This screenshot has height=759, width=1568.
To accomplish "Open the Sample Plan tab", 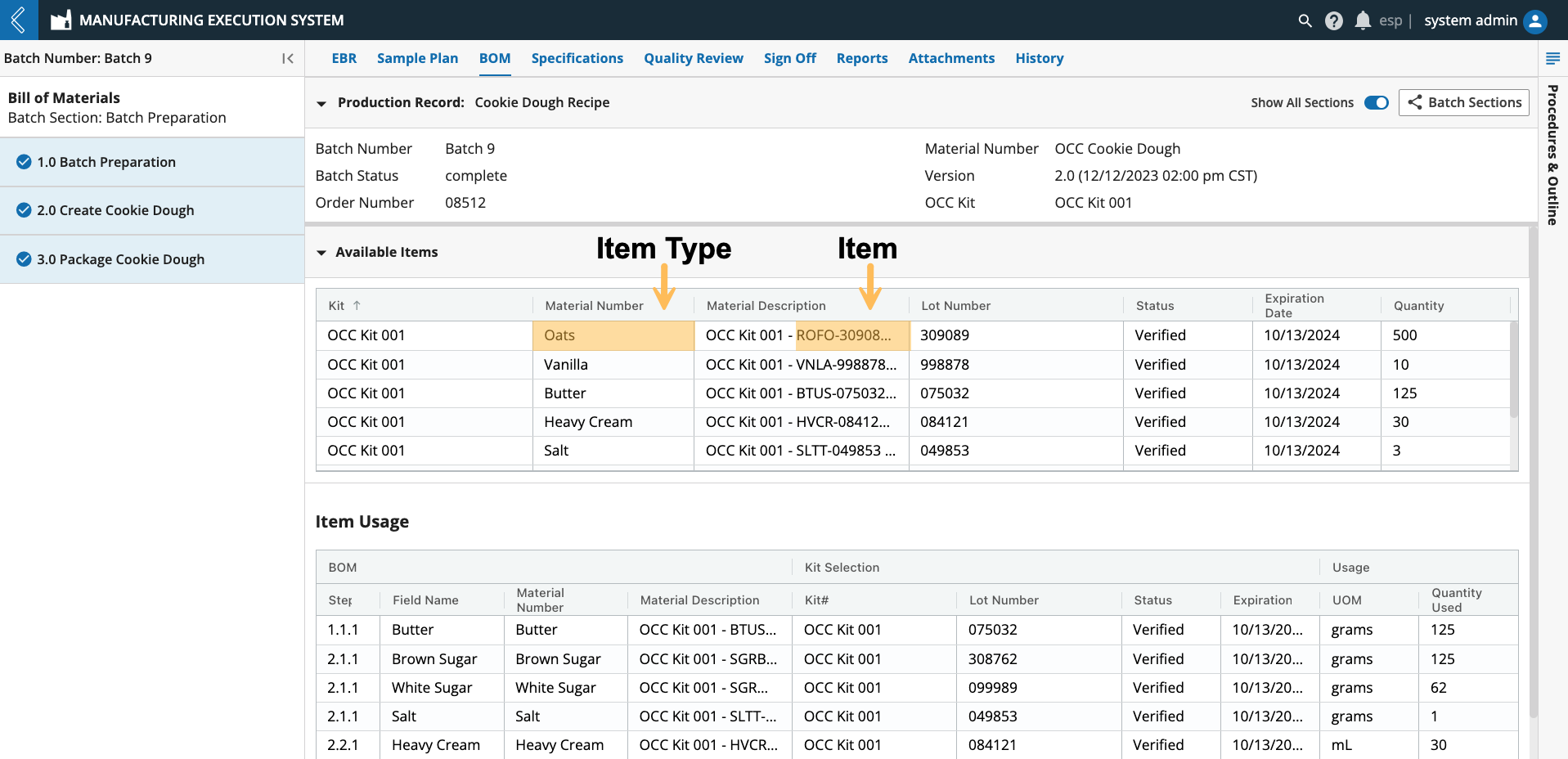I will click(x=417, y=58).
